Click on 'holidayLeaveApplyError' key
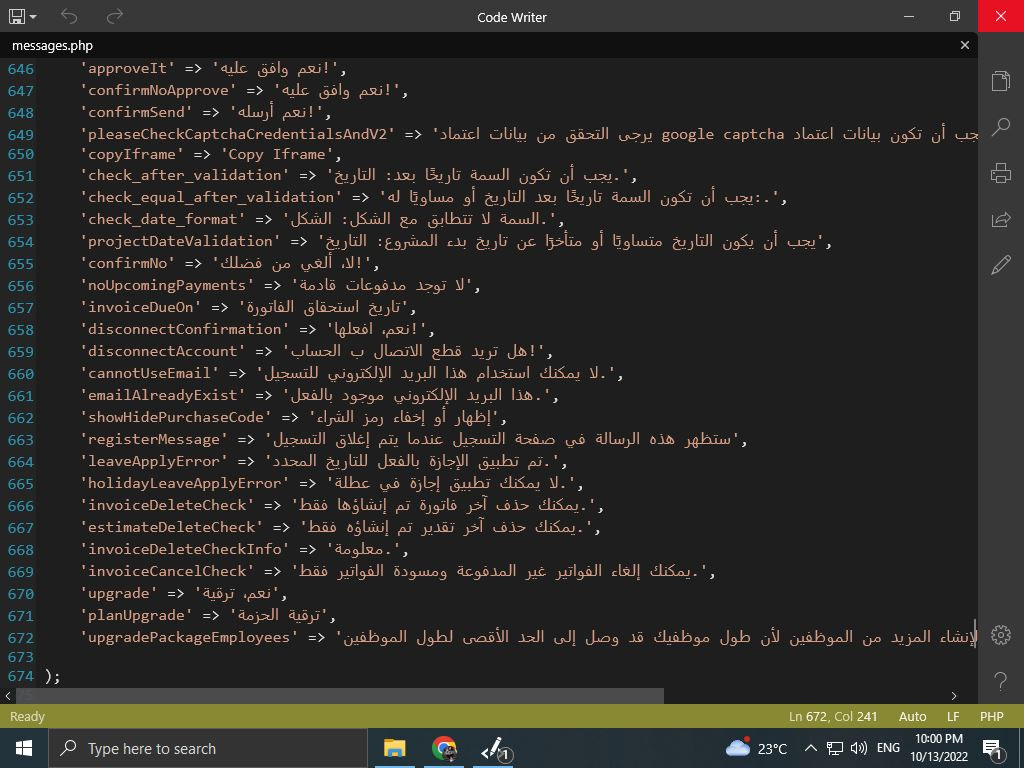 (x=185, y=483)
